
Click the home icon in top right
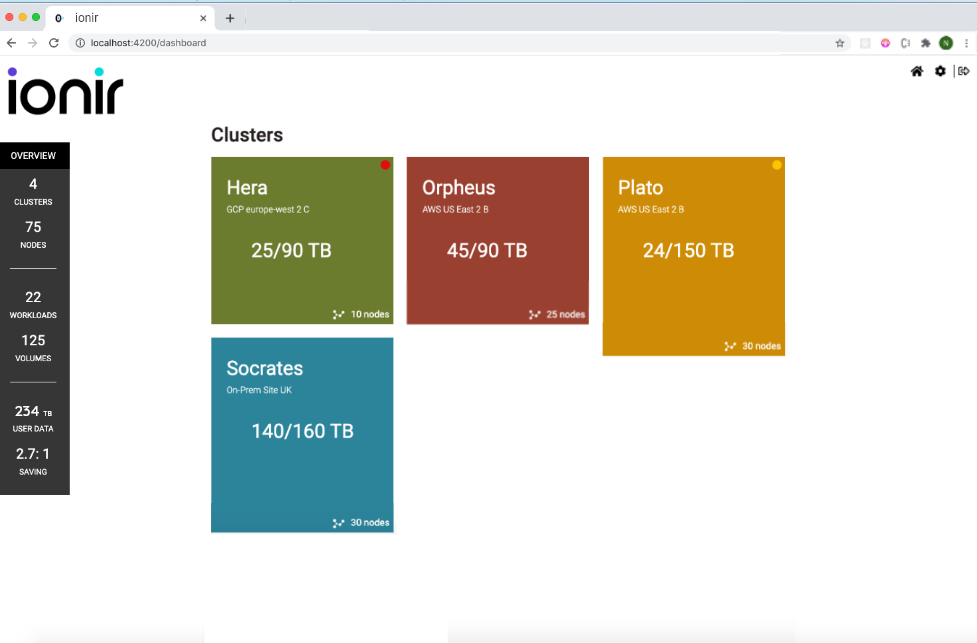[917, 71]
